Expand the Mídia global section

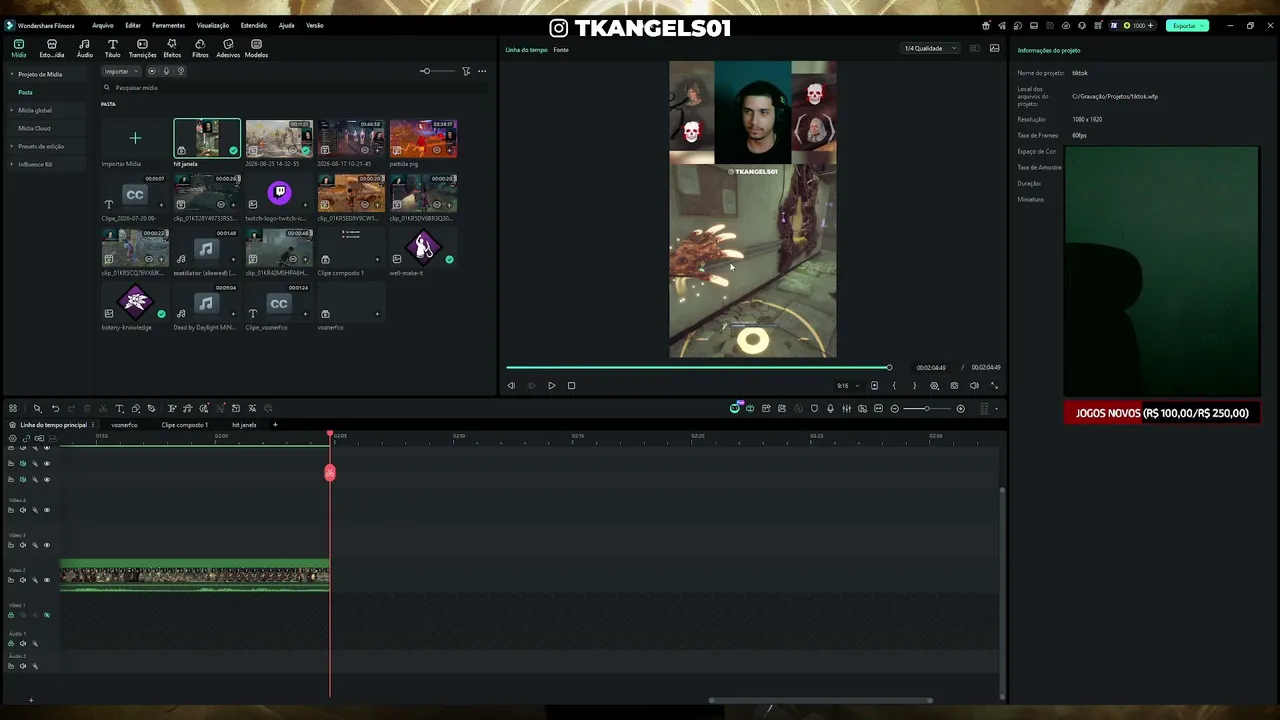click(x=12, y=110)
